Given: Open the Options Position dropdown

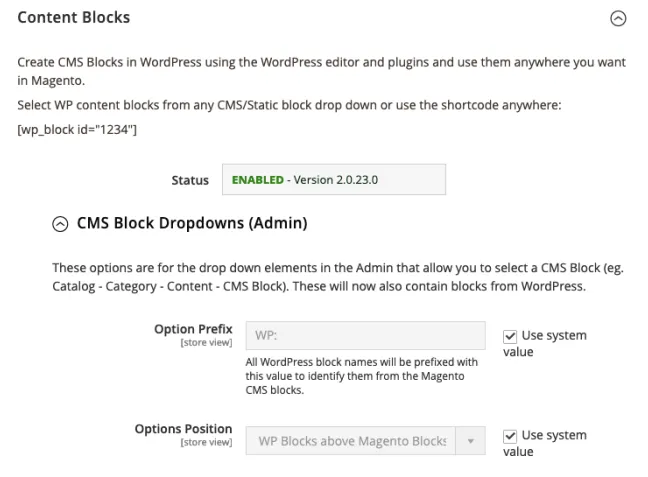Looking at the screenshot, I should [350, 440].
